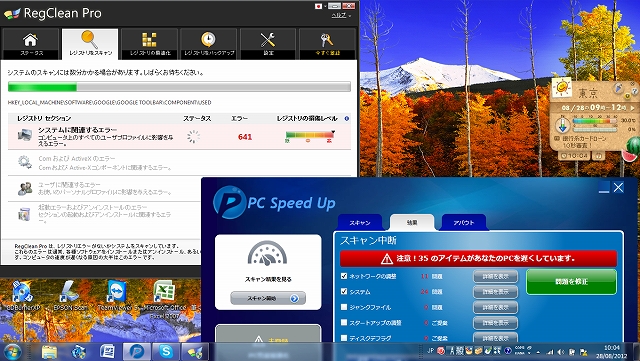Show details for network adjustment row

tap(496, 276)
